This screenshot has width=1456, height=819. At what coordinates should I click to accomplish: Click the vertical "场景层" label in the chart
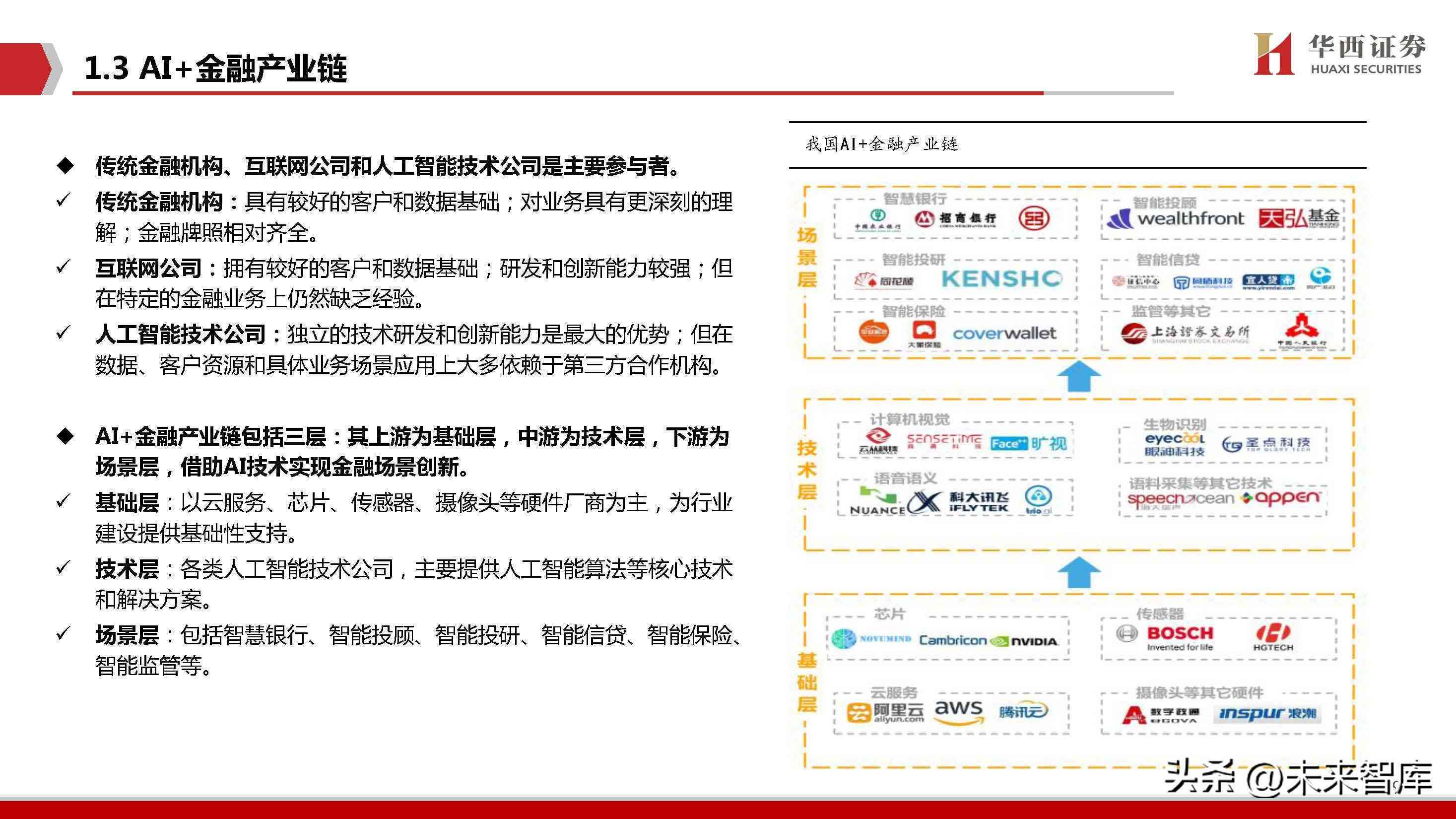(x=806, y=257)
